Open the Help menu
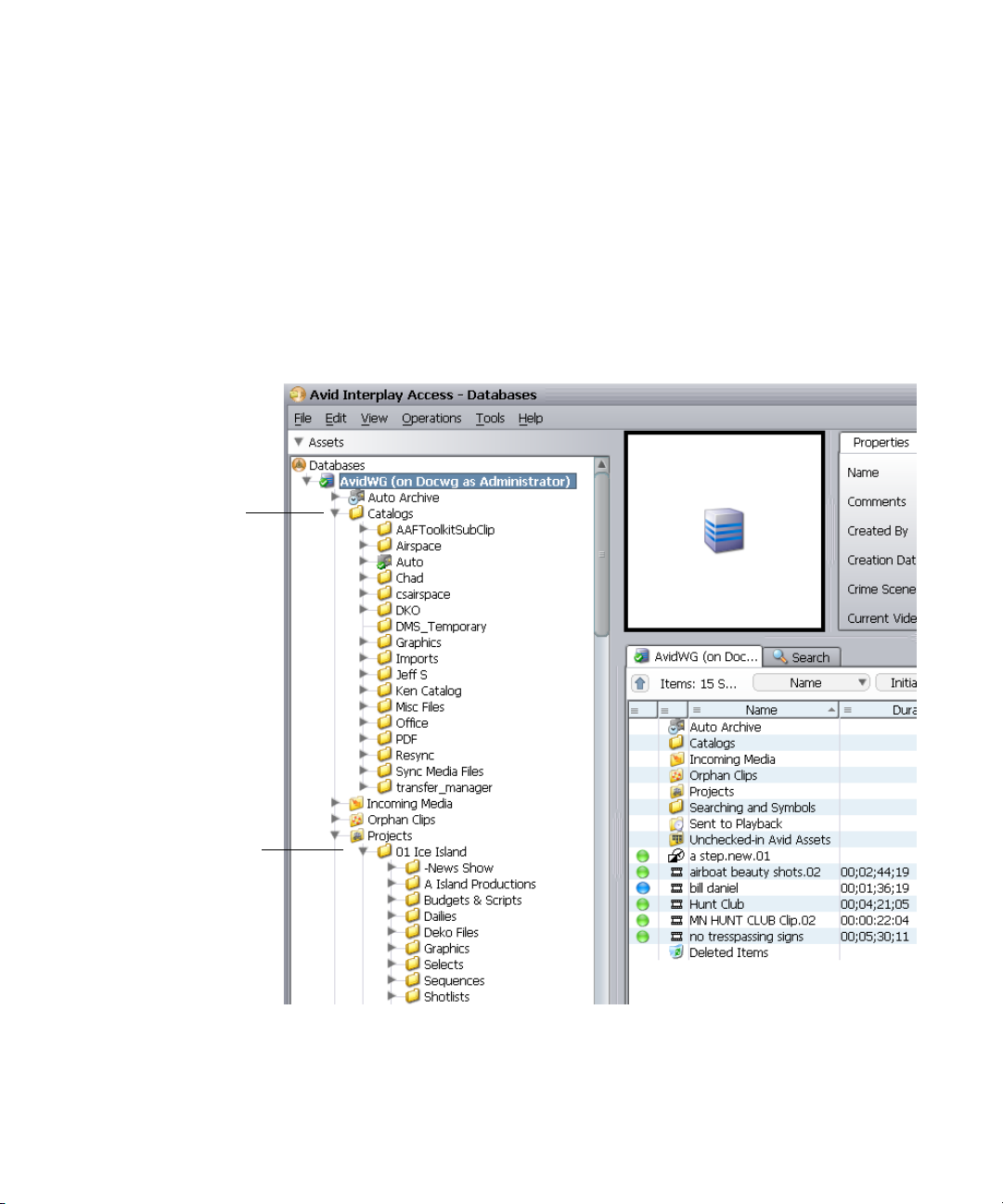 pos(531,419)
